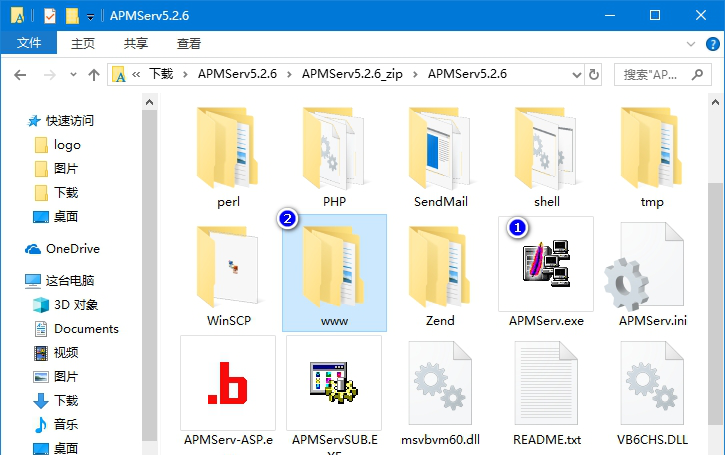
Task: Go forward with the Forward arrow
Action: (x=49, y=74)
